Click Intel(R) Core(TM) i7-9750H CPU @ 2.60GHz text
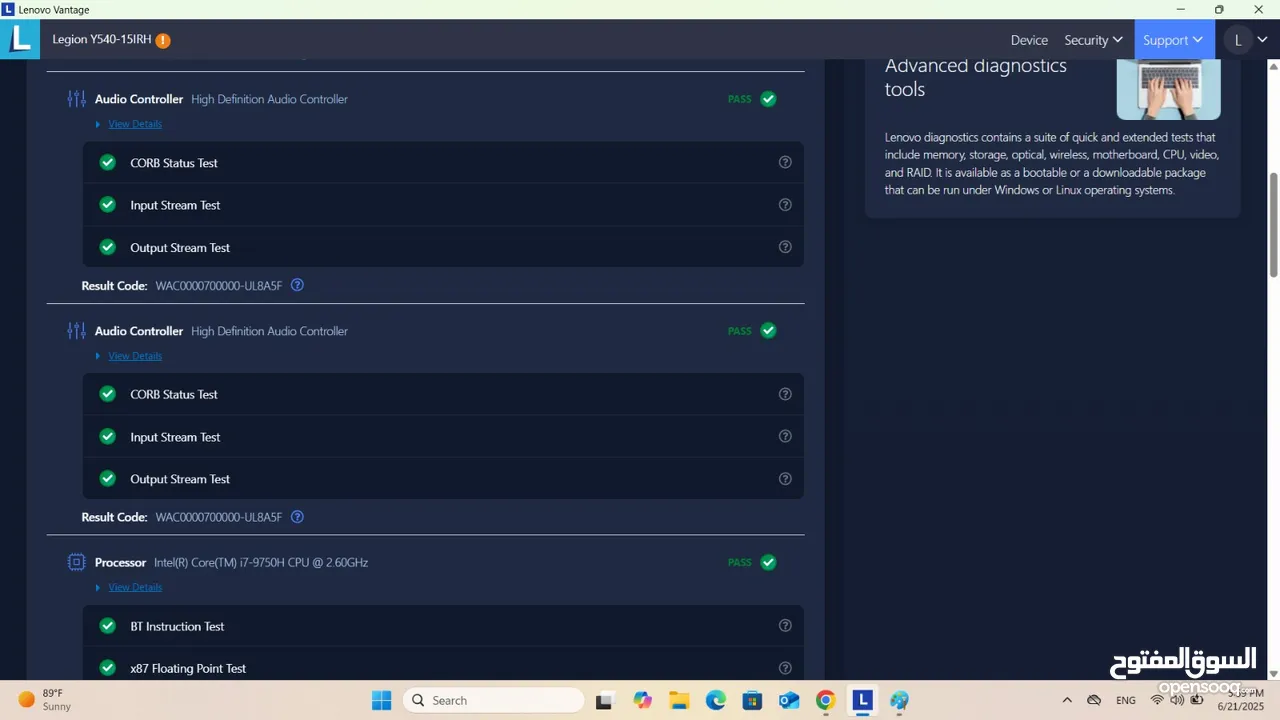 pyautogui.click(x=261, y=563)
